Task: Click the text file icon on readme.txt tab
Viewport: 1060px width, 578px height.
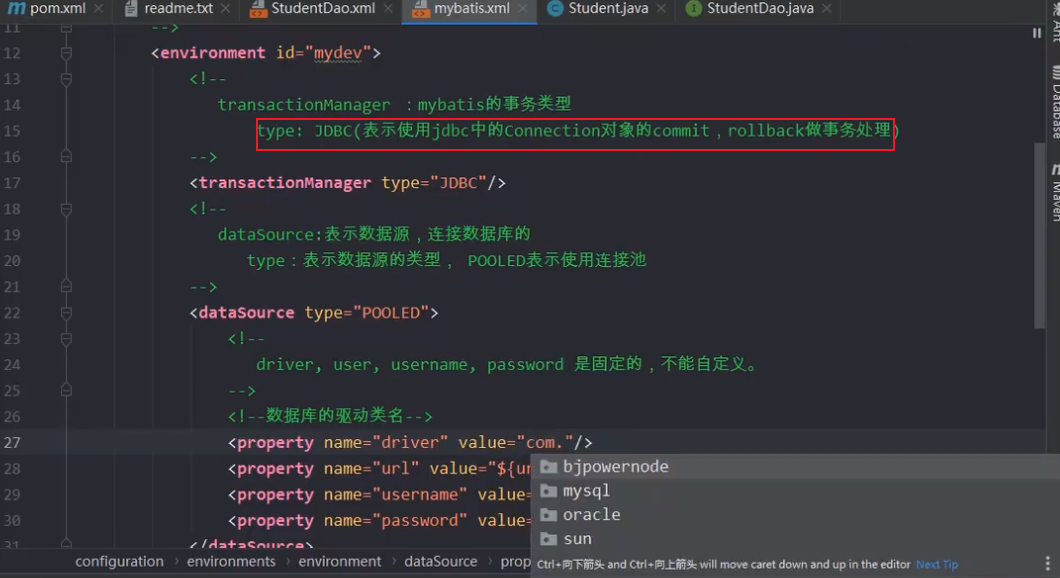Action: (131, 9)
